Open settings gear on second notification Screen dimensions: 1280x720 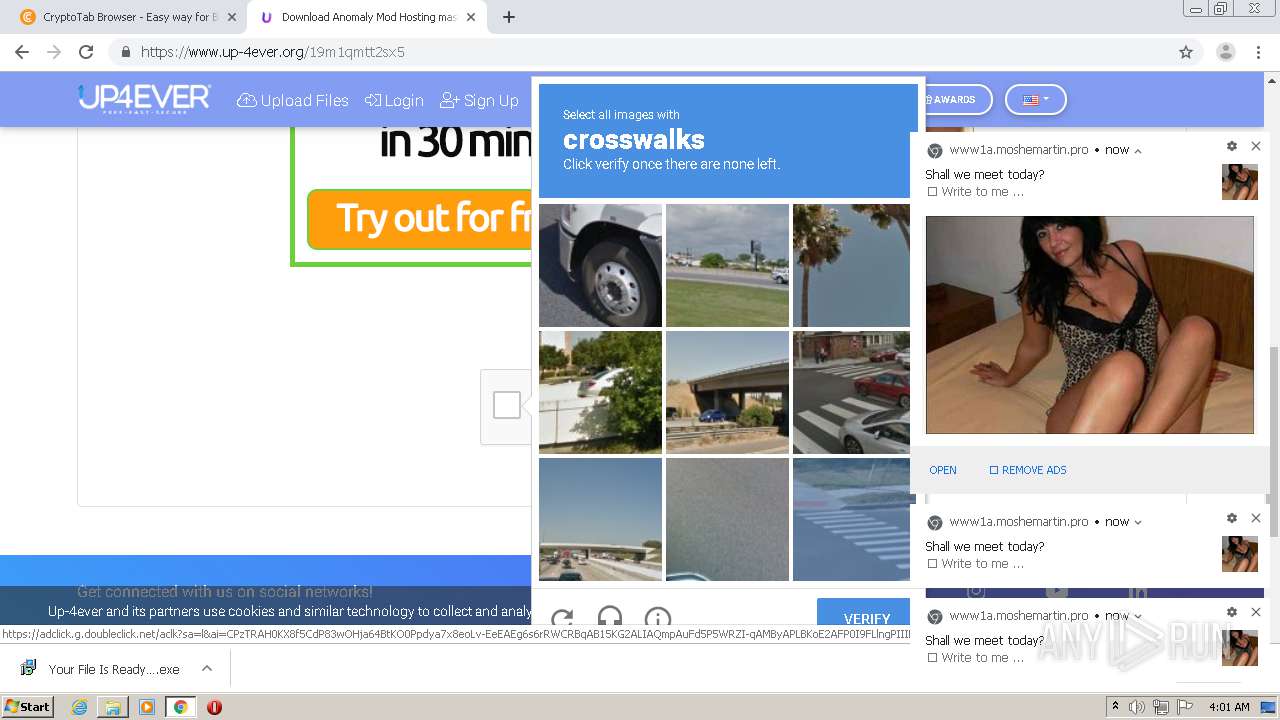coord(1231,518)
